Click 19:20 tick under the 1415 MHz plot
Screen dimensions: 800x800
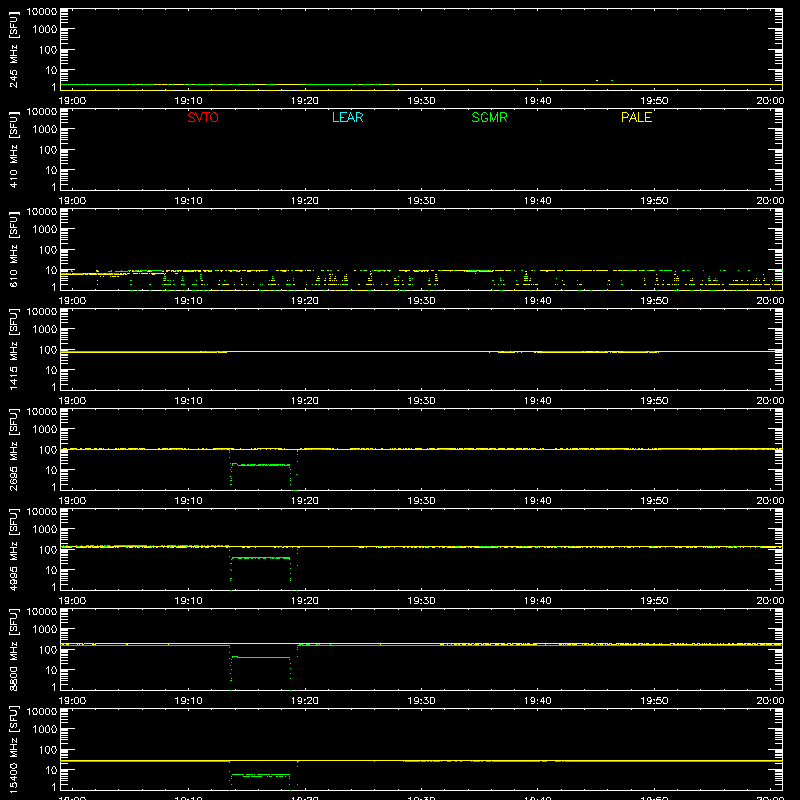(x=305, y=401)
